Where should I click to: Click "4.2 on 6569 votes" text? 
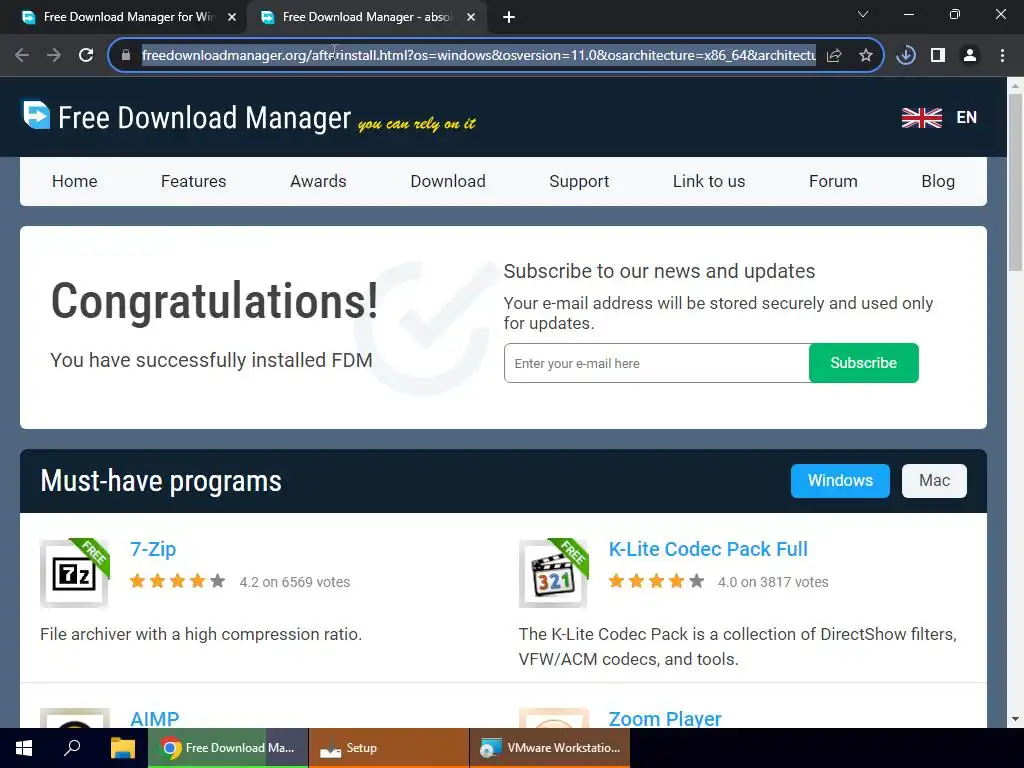click(295, 582)
